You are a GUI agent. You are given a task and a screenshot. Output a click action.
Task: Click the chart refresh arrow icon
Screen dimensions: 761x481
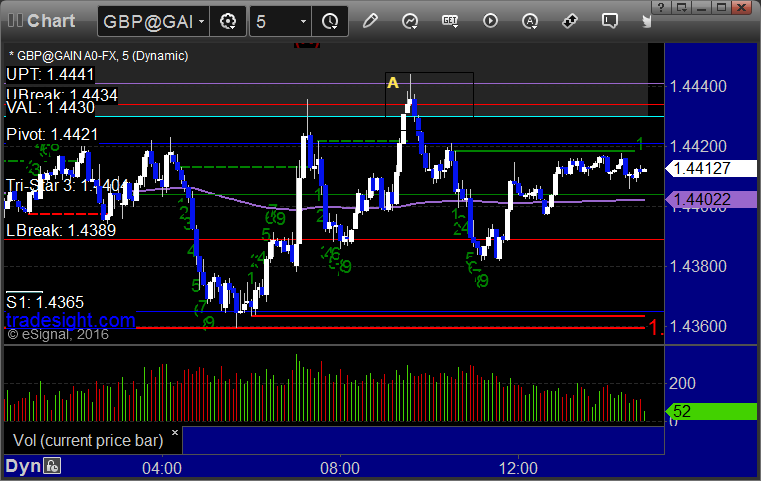tap(410, 21)
